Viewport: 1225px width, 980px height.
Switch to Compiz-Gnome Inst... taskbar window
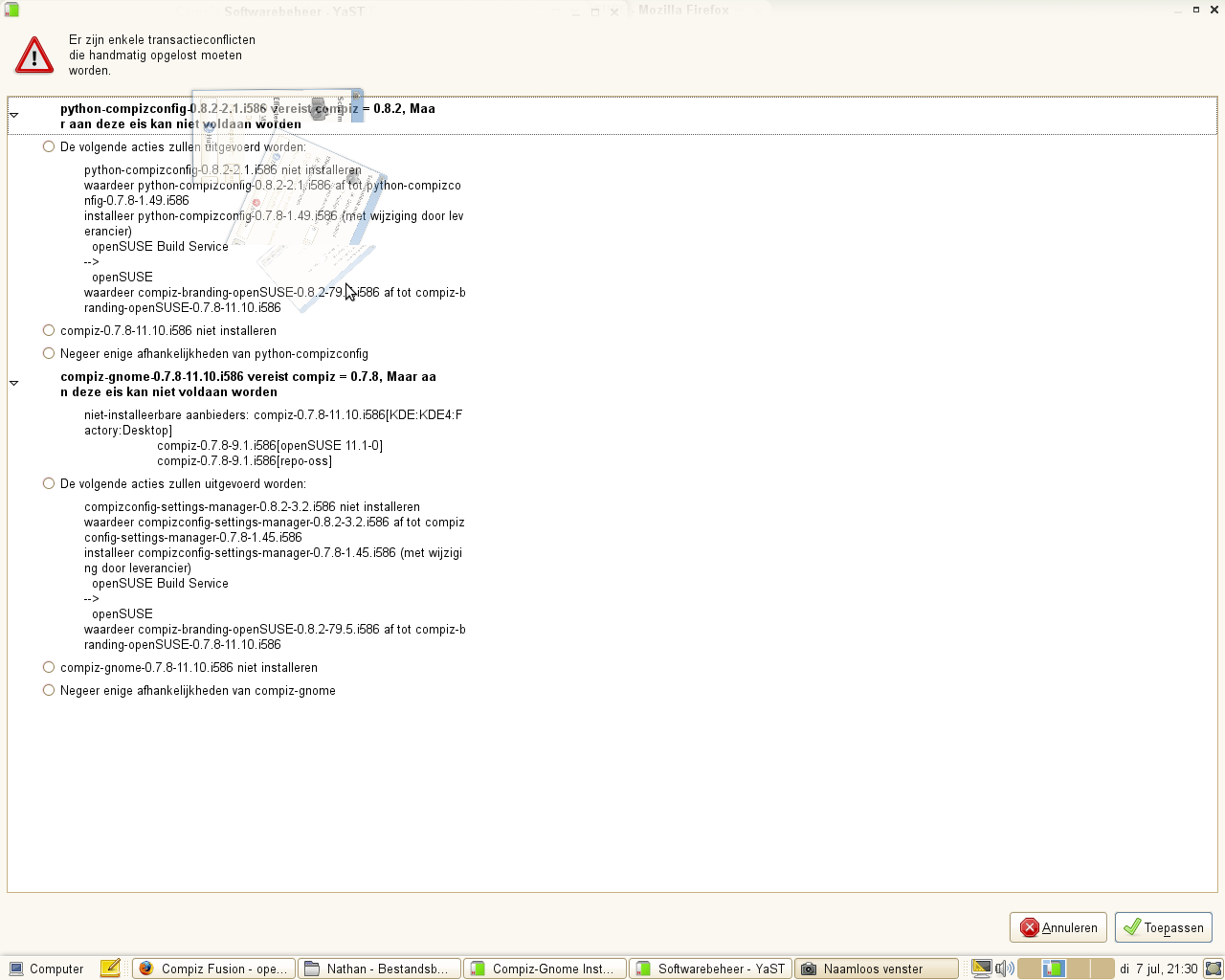pos(545,969)
